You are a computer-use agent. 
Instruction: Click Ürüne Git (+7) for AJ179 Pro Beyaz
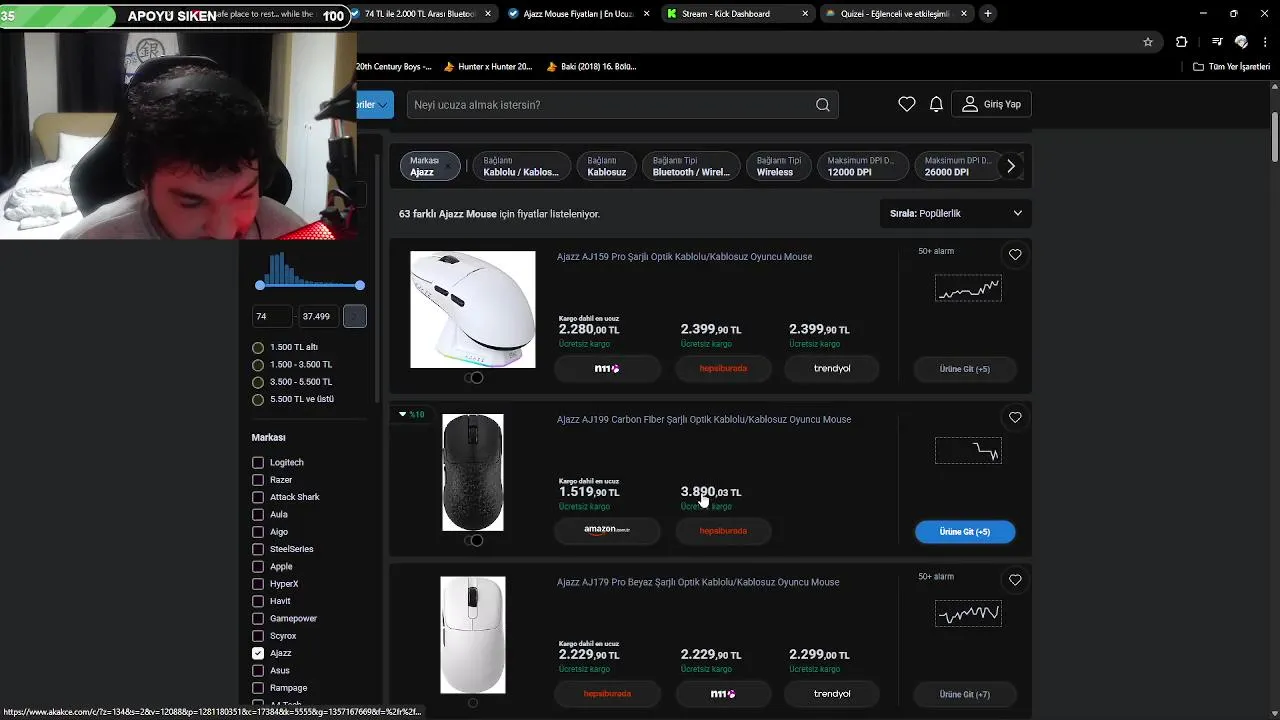click(965, 694)
